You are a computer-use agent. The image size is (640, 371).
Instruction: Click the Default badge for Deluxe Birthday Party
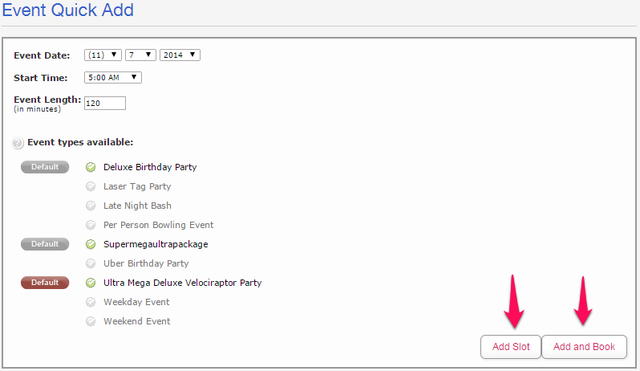click(x=45, y=167)
